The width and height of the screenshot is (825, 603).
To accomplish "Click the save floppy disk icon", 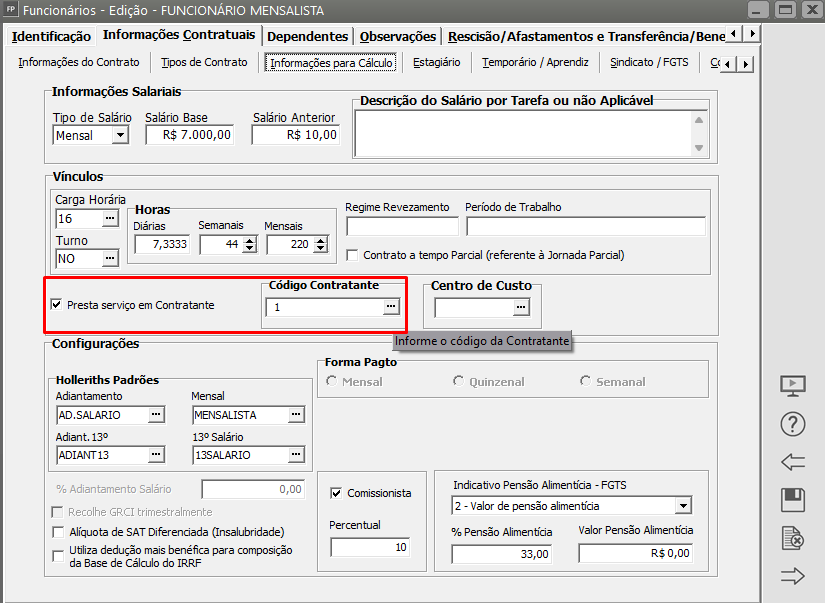I will click(x=792, y=501).
